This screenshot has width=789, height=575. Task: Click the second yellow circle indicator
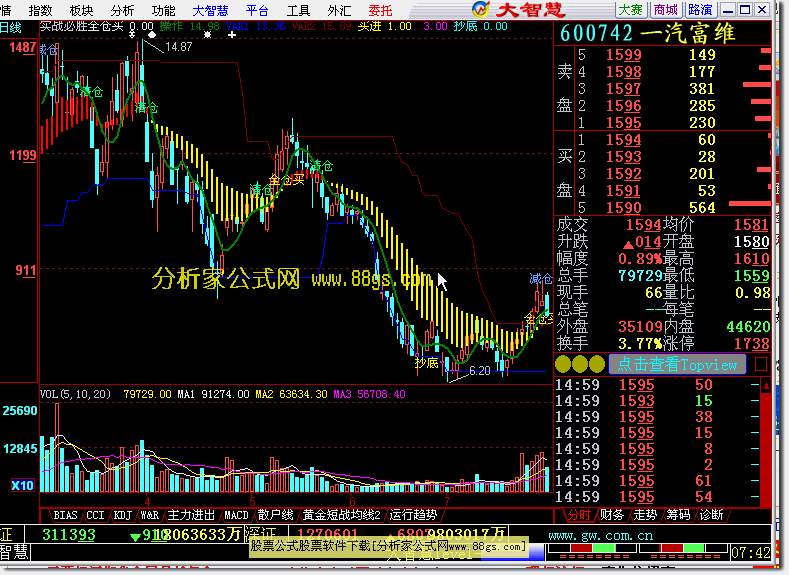point(580,364)
